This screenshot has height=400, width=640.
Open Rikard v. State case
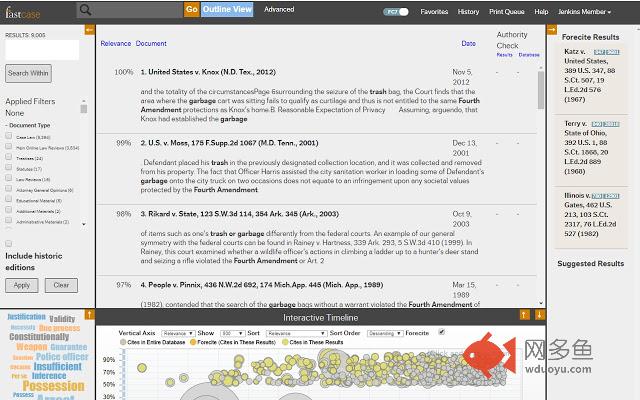coord(240,214)
